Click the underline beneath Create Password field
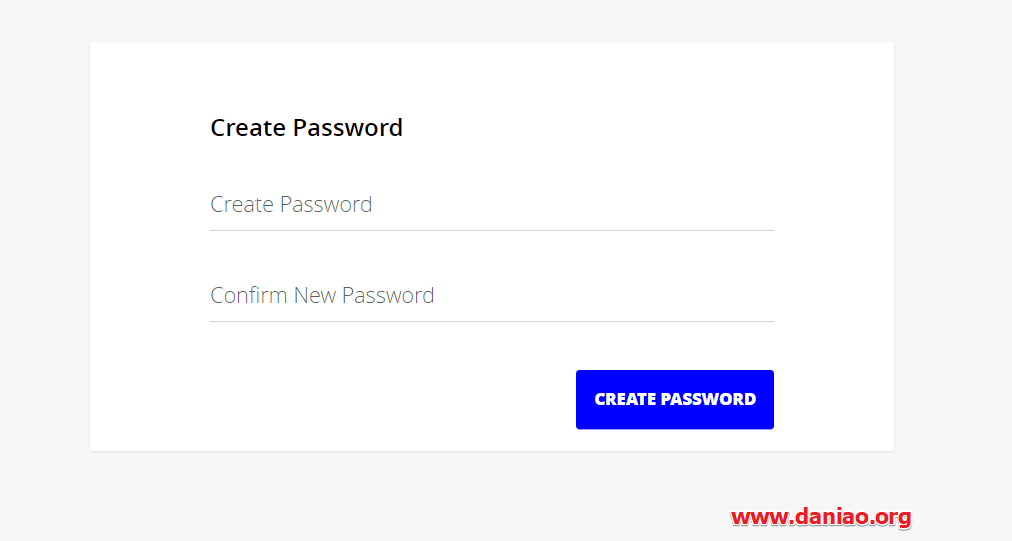 tap(492, 230)
